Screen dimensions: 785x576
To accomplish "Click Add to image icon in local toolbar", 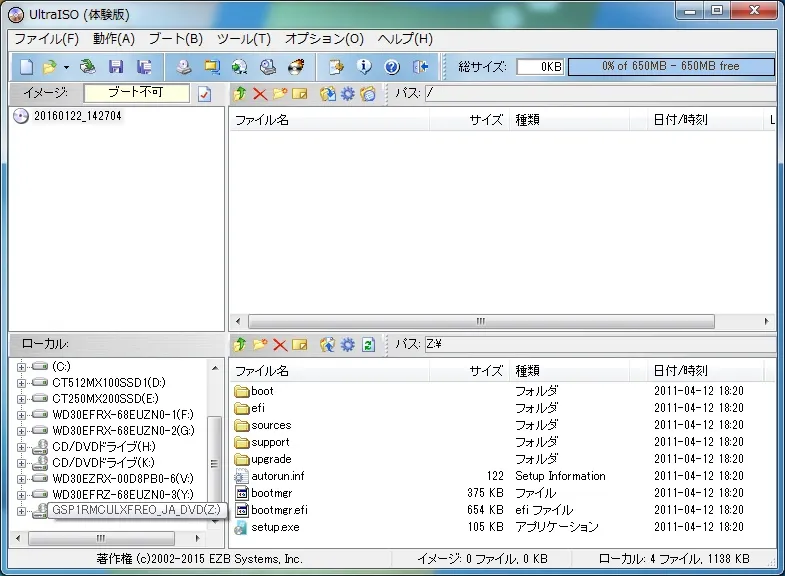I will click(327, 344).
